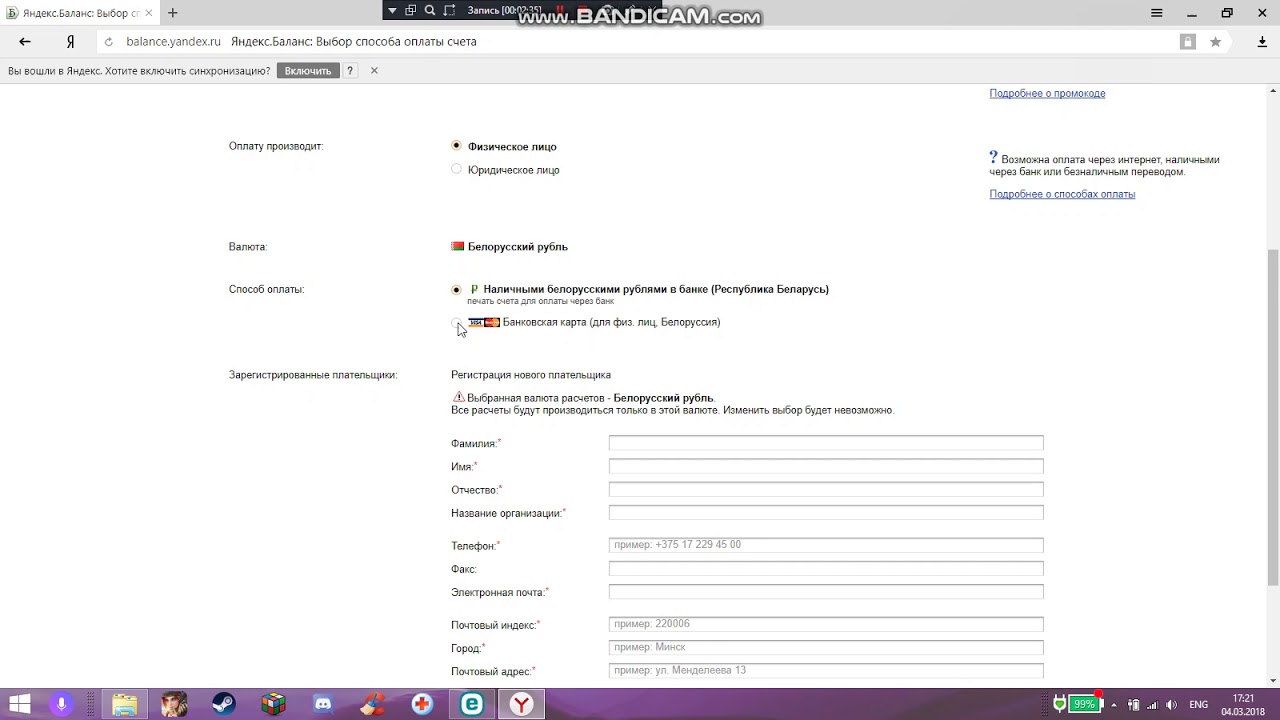Click the page vertical scrollbar thumb
Viewport: 1280px width, 720px height.
(x=1272, y=417)
